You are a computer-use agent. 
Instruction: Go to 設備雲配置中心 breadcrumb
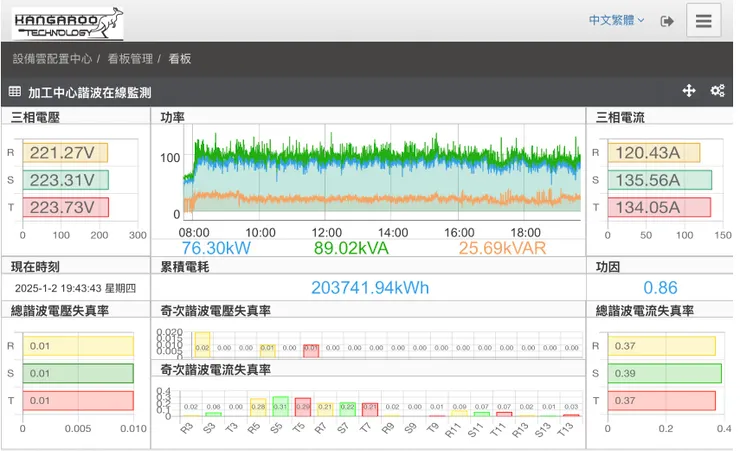point(52,58)
